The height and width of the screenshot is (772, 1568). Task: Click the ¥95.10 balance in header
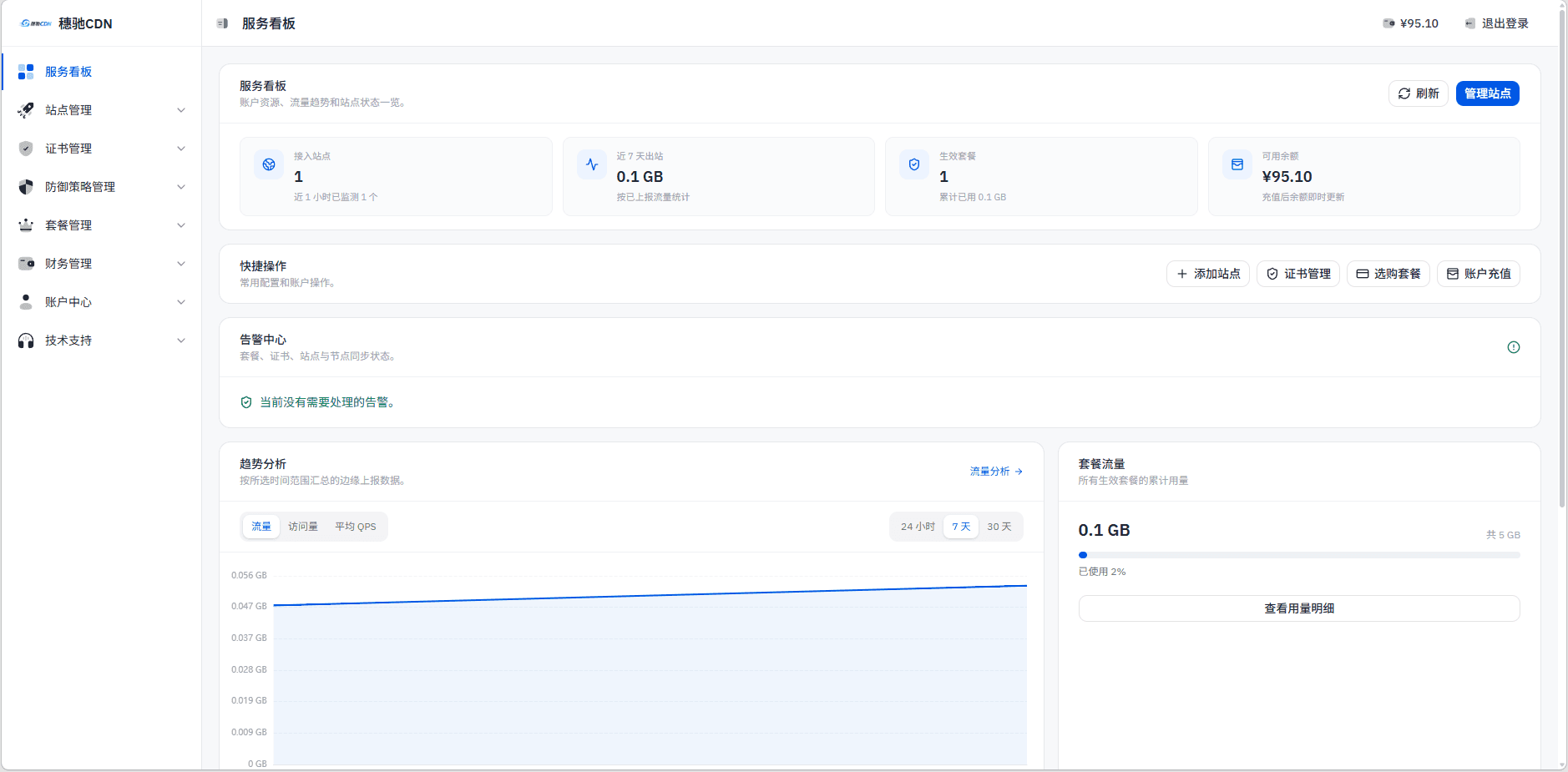[1411, 23]
